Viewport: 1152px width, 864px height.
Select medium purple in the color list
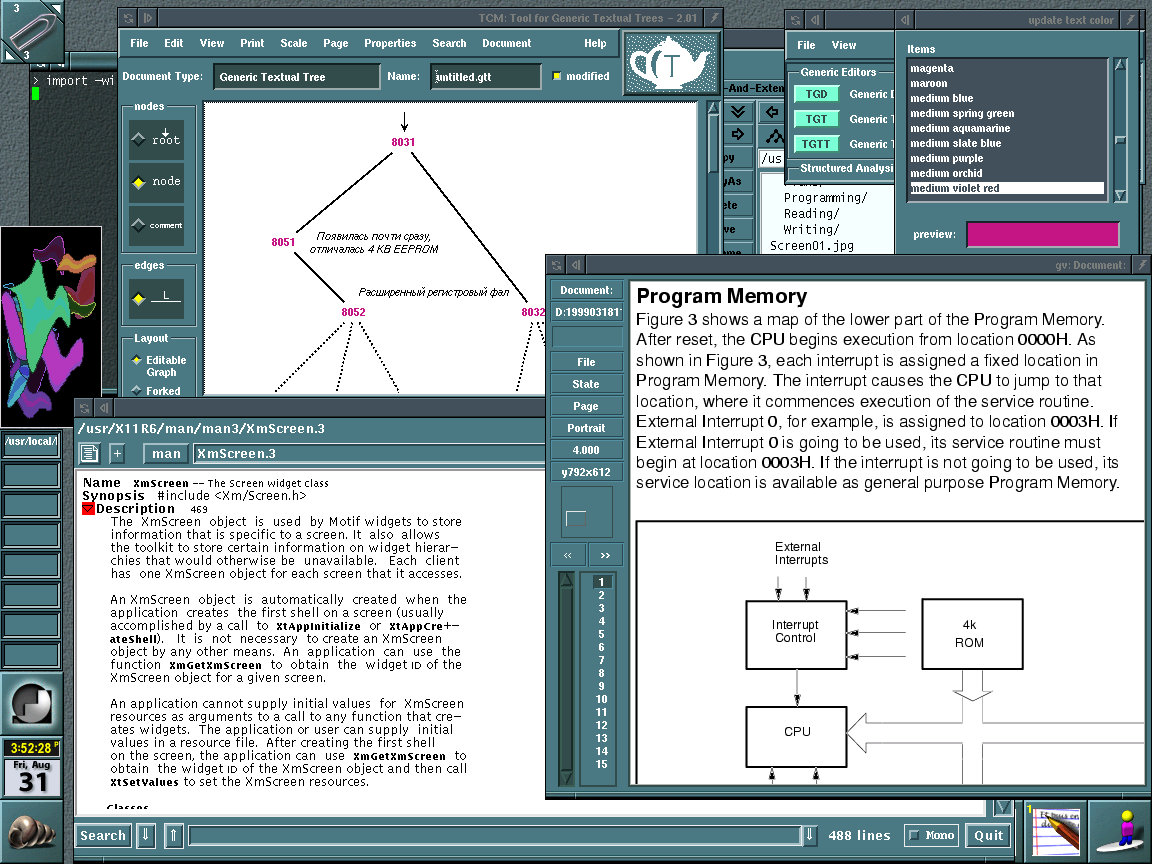click(1007, 158)
